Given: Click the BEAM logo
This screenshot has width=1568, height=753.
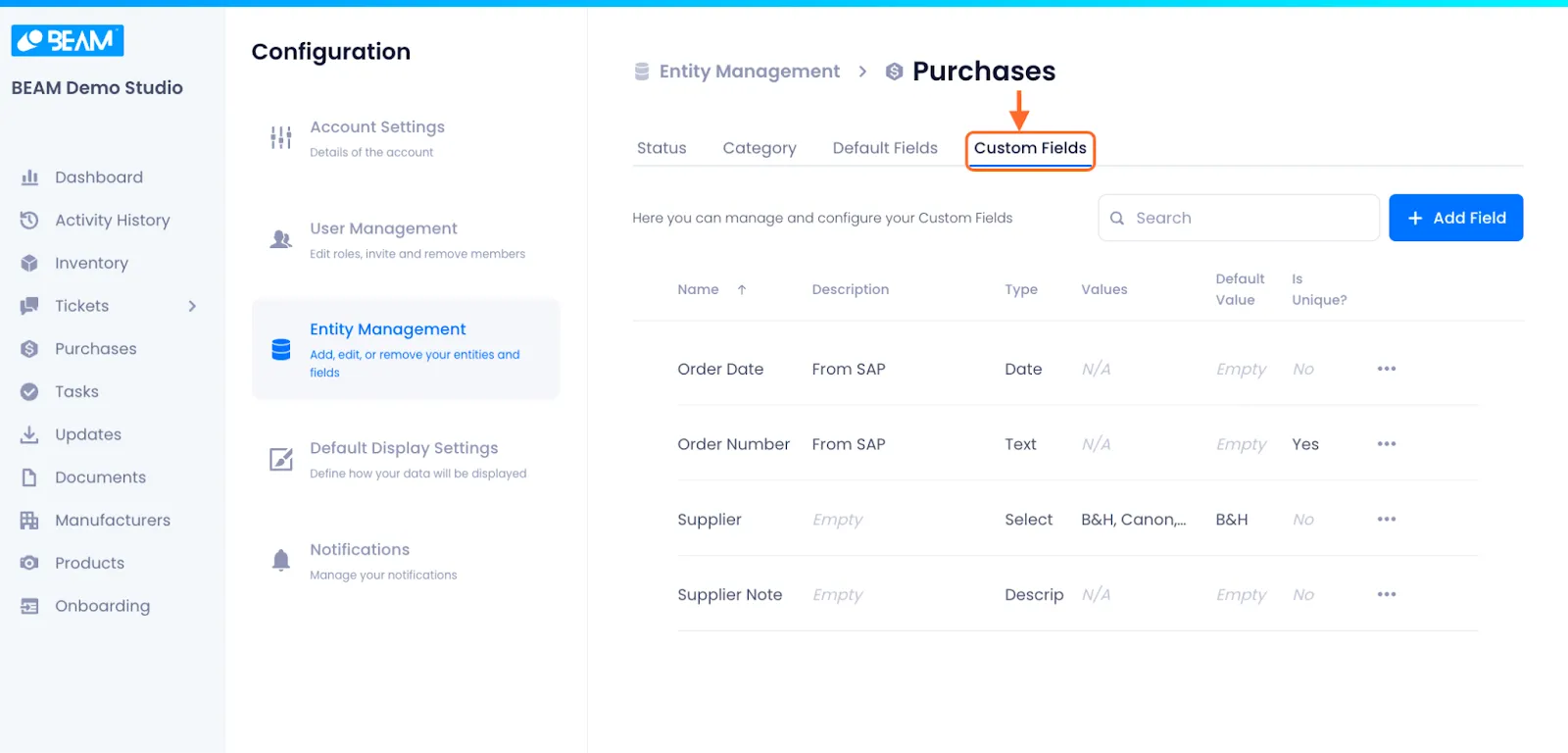Looking at the screenshot, I should click(68, 40).
